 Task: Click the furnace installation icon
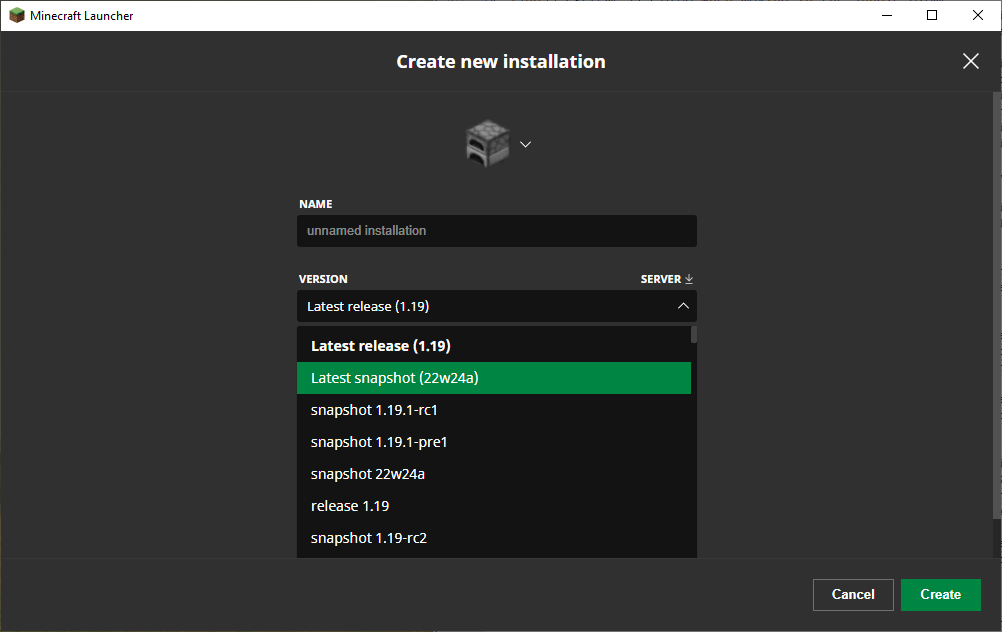pos(487,144)
